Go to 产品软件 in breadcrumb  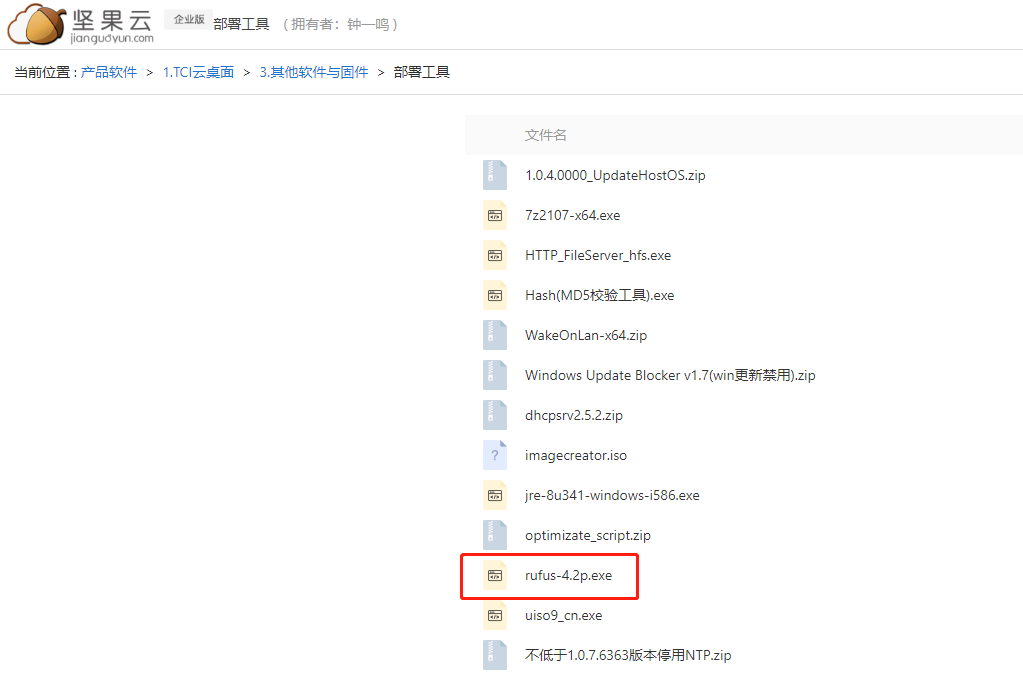tap(109, 72)
